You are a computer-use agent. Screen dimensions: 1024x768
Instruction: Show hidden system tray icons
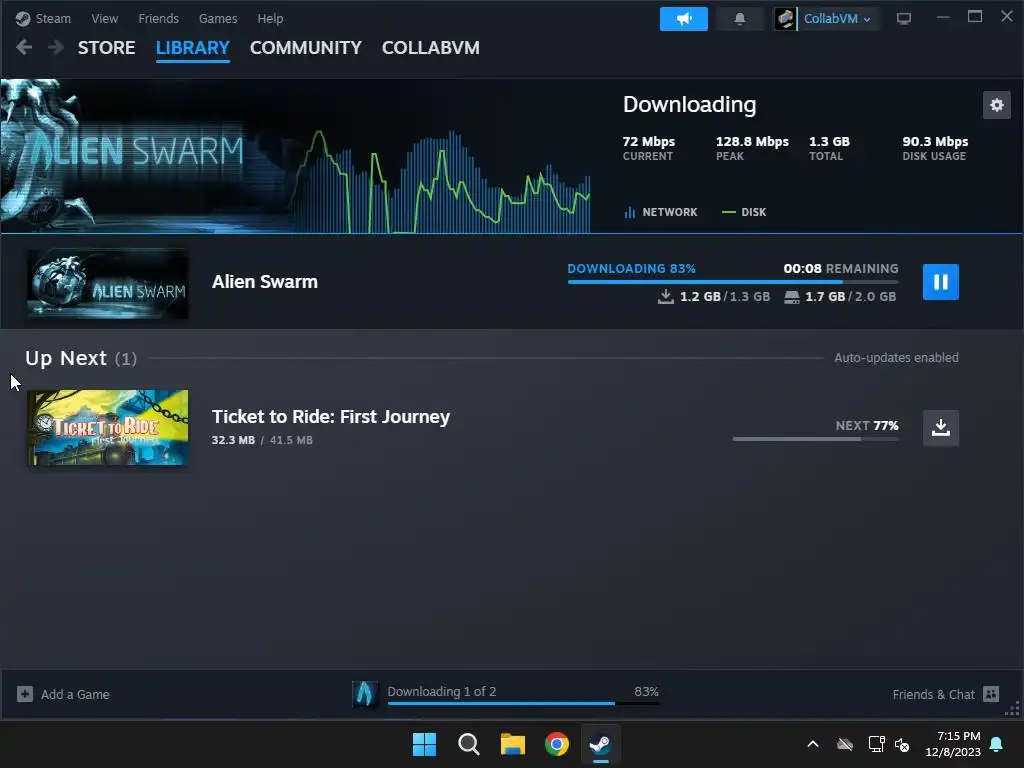point(813,744)
